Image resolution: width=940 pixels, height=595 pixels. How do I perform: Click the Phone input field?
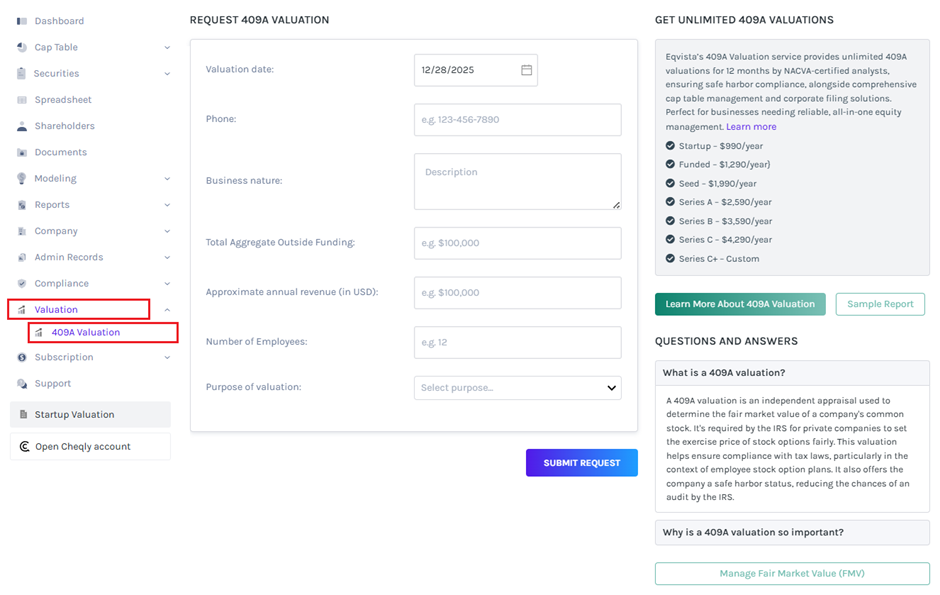coord(517,120)
